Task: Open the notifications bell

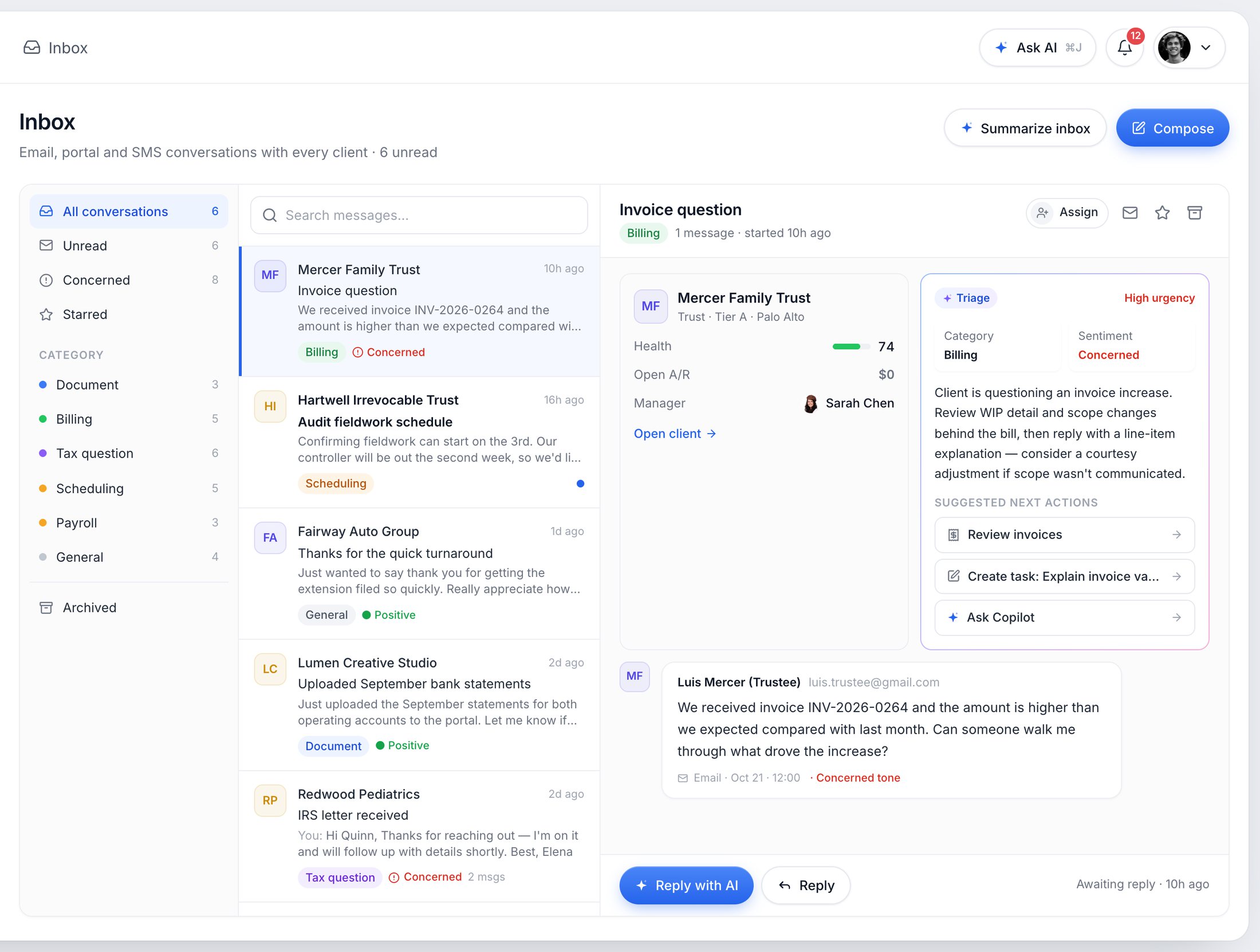Action: 1124,48
